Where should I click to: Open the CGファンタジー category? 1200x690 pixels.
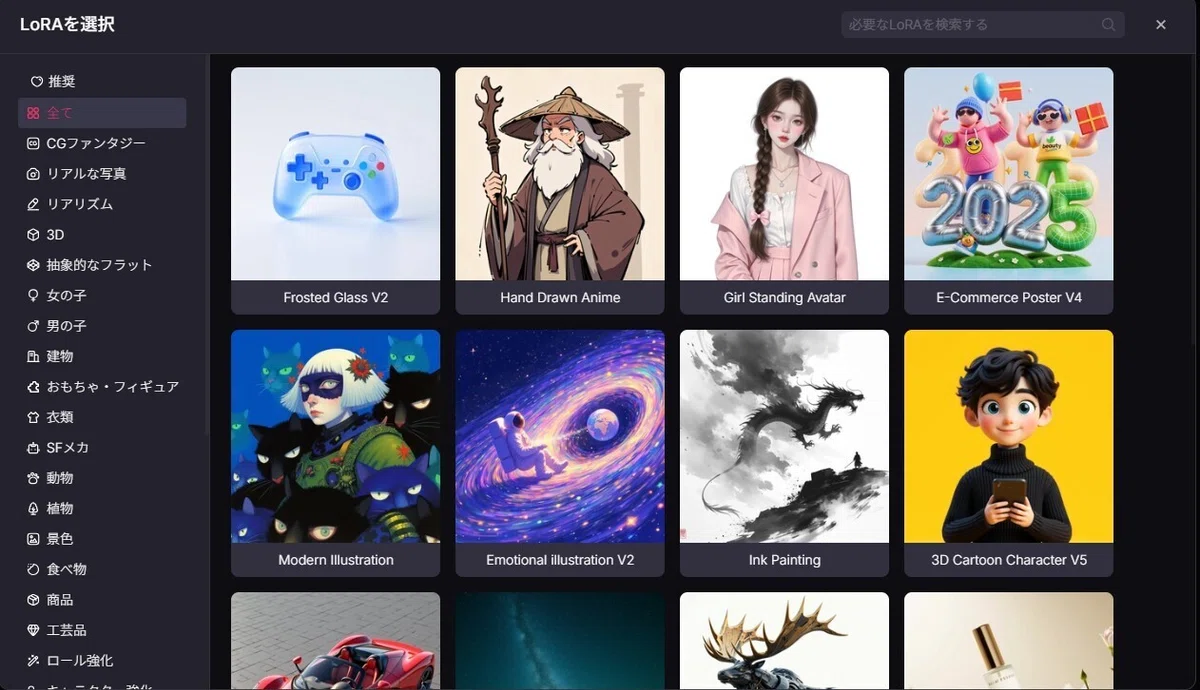[102, 143]
